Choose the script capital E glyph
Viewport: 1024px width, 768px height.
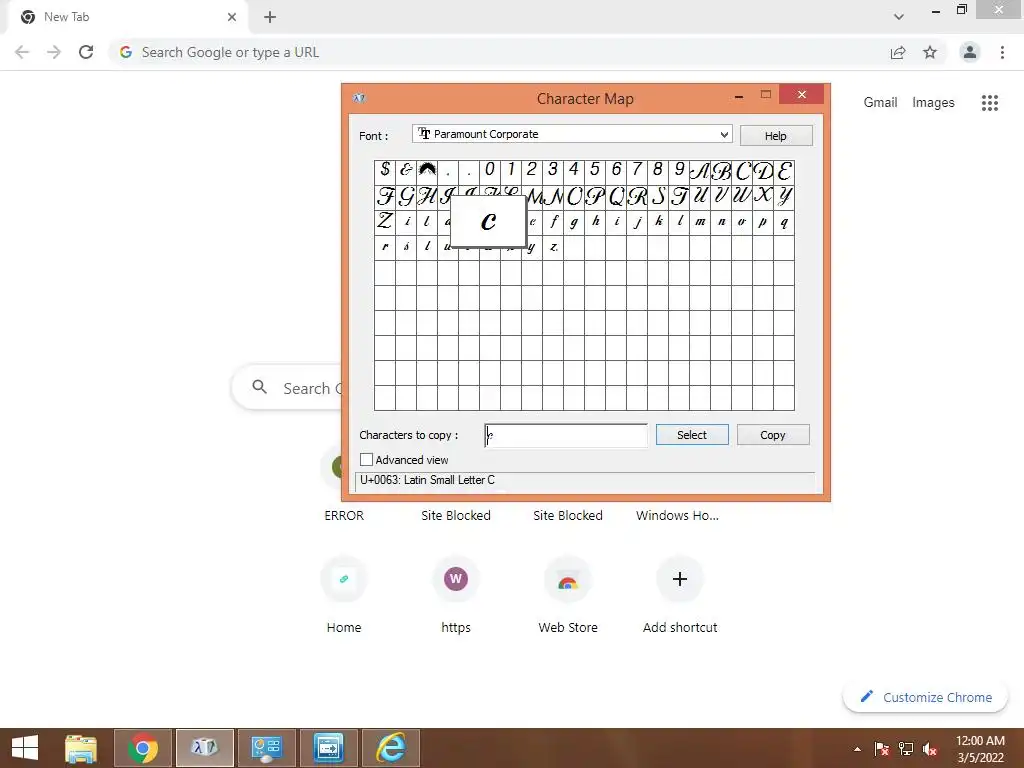coord(784,170)
